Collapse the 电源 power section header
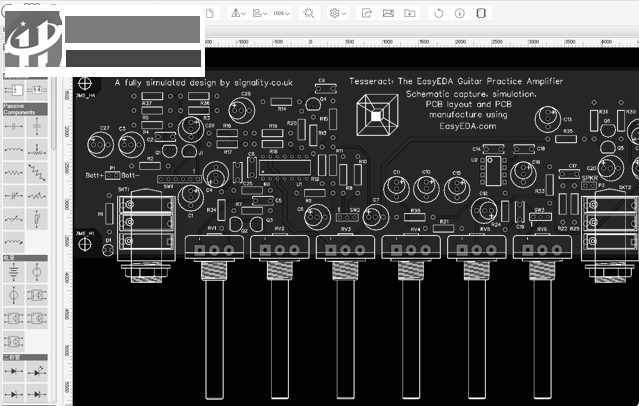This screenshot has height=406, width=639. point(25,258)
